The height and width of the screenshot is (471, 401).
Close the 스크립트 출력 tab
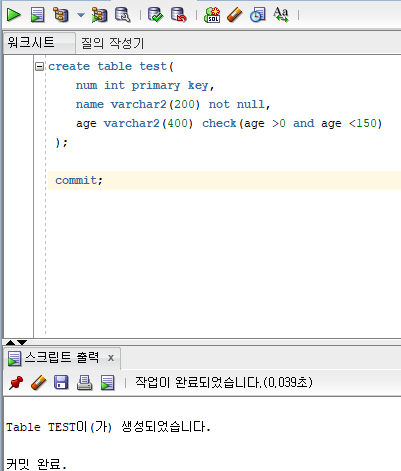111,358
